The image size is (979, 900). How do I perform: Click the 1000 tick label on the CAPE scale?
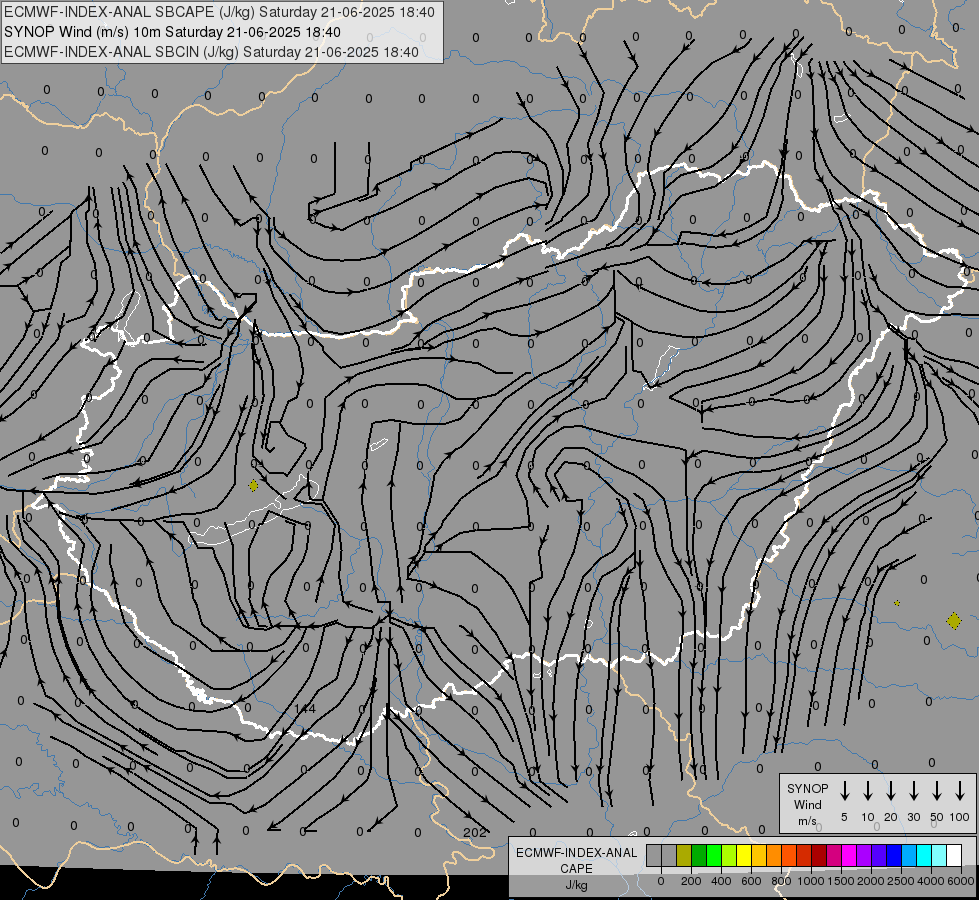(x=811, y=881)
